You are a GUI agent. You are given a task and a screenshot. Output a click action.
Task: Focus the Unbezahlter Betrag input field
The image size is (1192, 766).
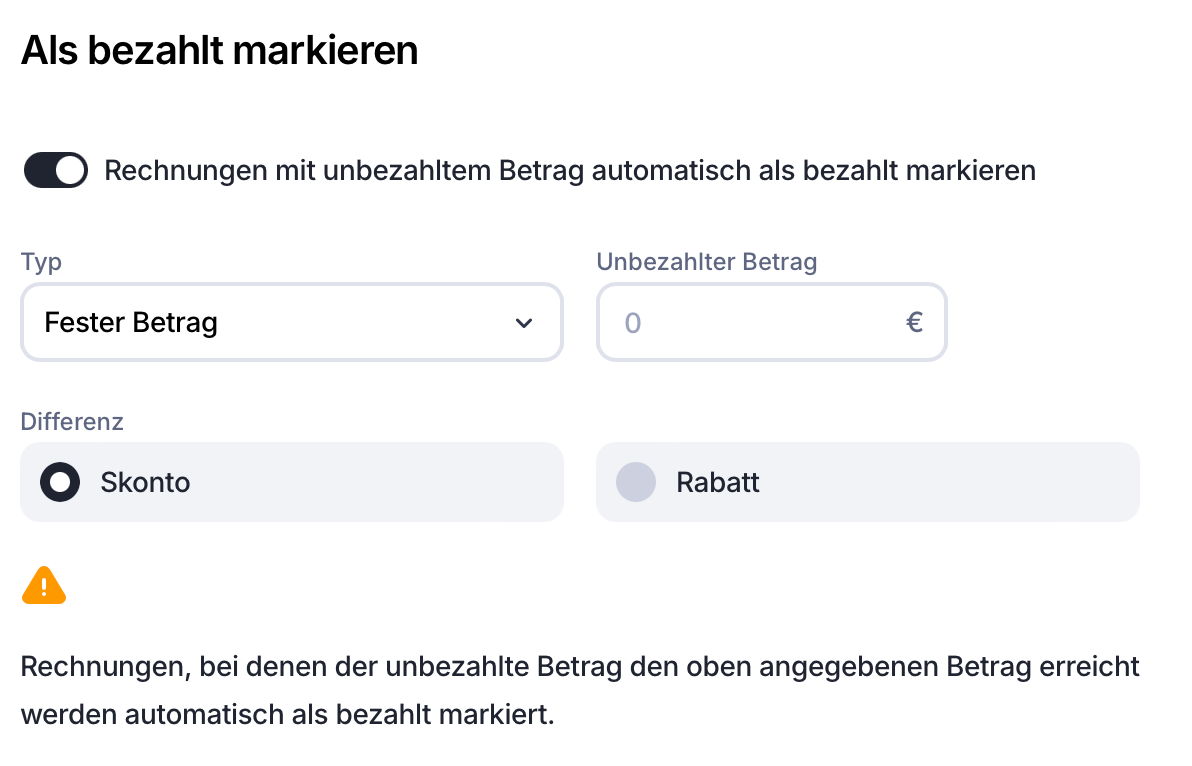point(760,323)
